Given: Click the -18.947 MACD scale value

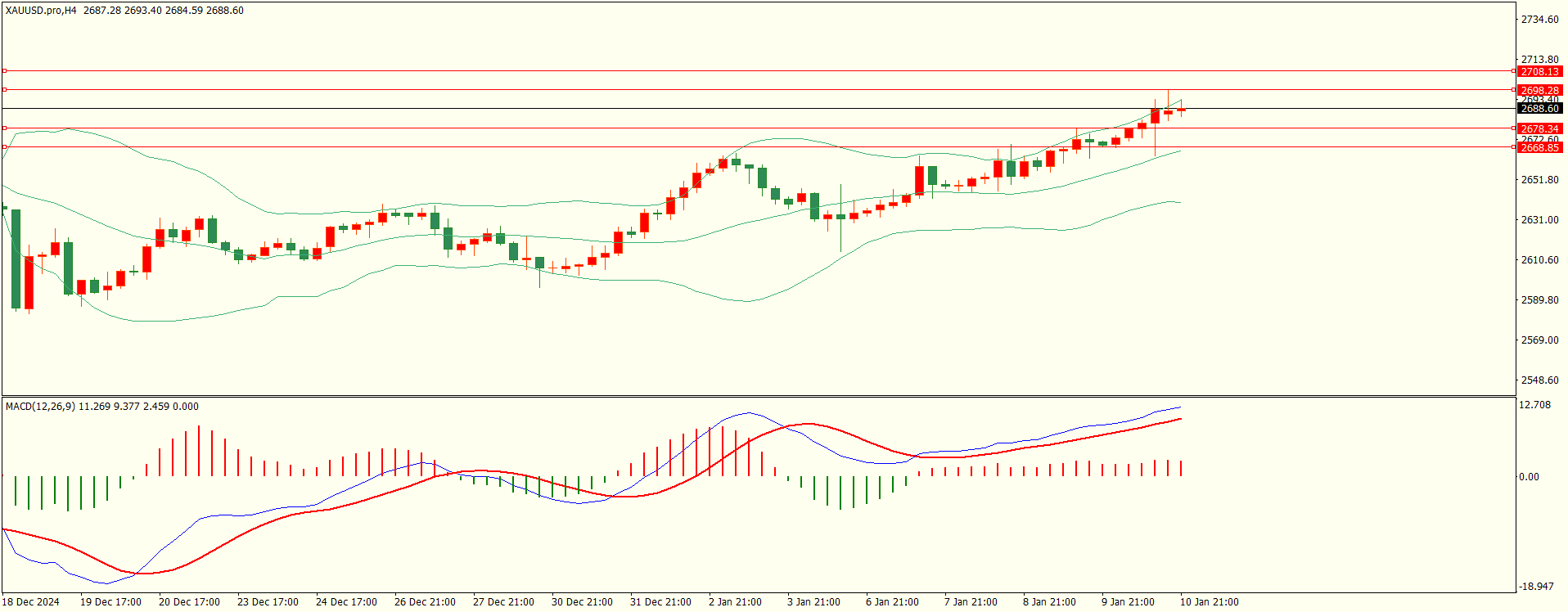Looking at the screenshot, I should click(1536, 586).
